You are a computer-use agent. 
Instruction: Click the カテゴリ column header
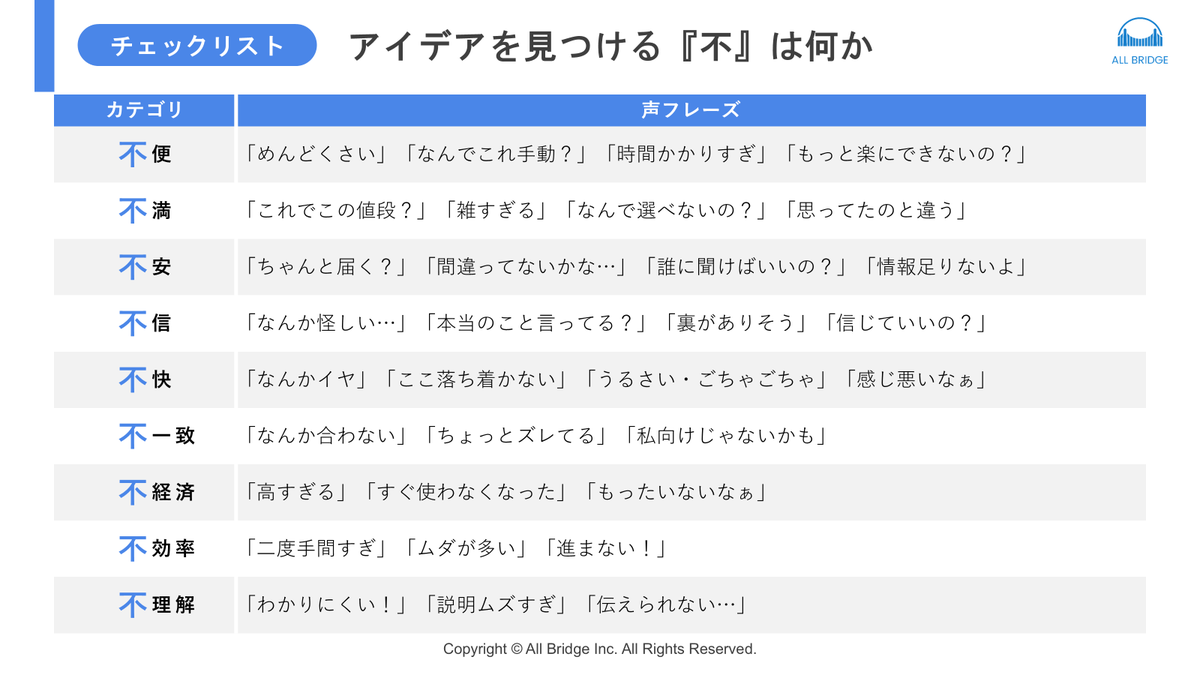coord(144,110)
